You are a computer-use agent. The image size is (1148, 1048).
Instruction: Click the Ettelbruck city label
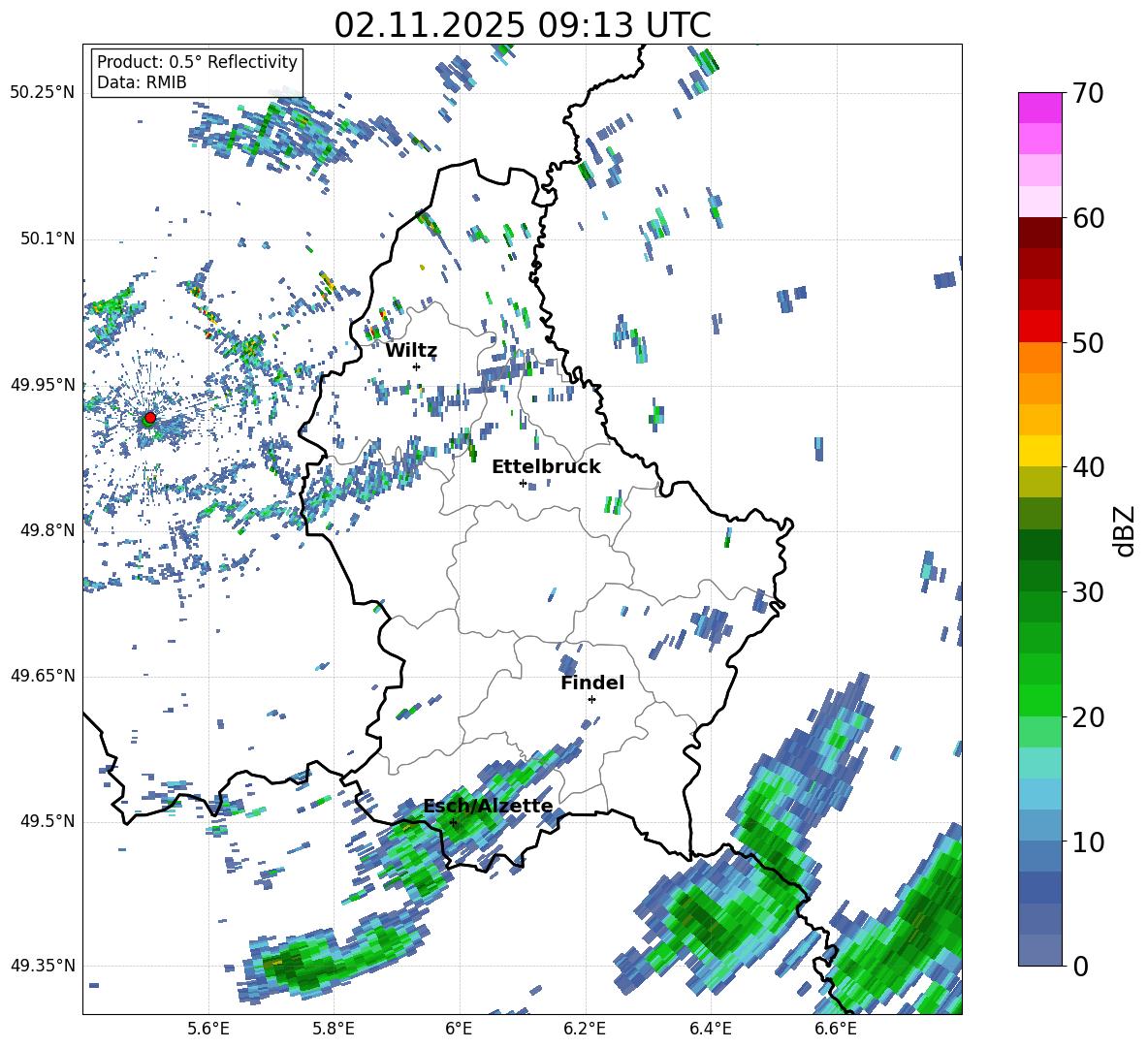pos(546,467)
